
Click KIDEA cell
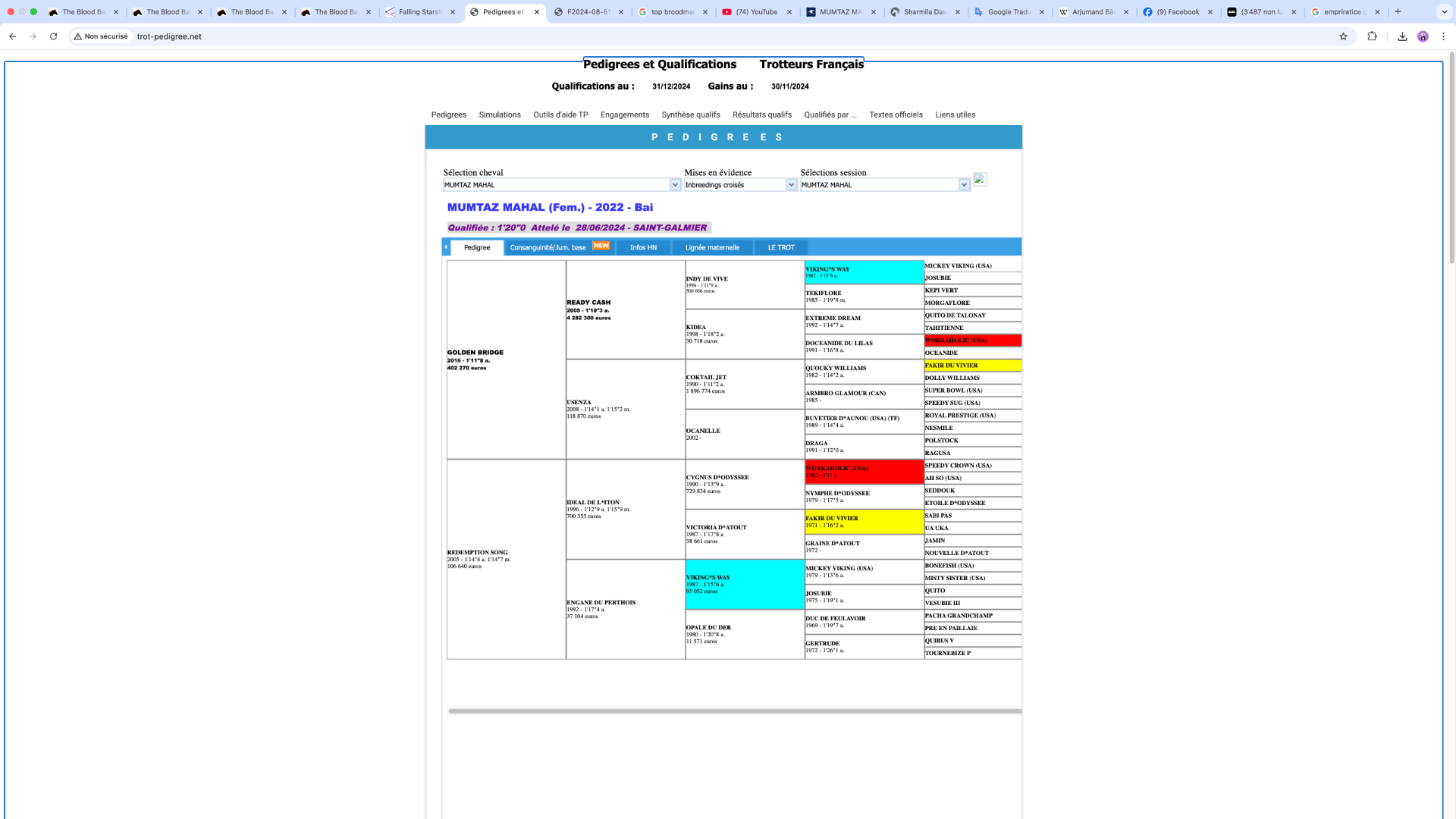tap(745, 334)
